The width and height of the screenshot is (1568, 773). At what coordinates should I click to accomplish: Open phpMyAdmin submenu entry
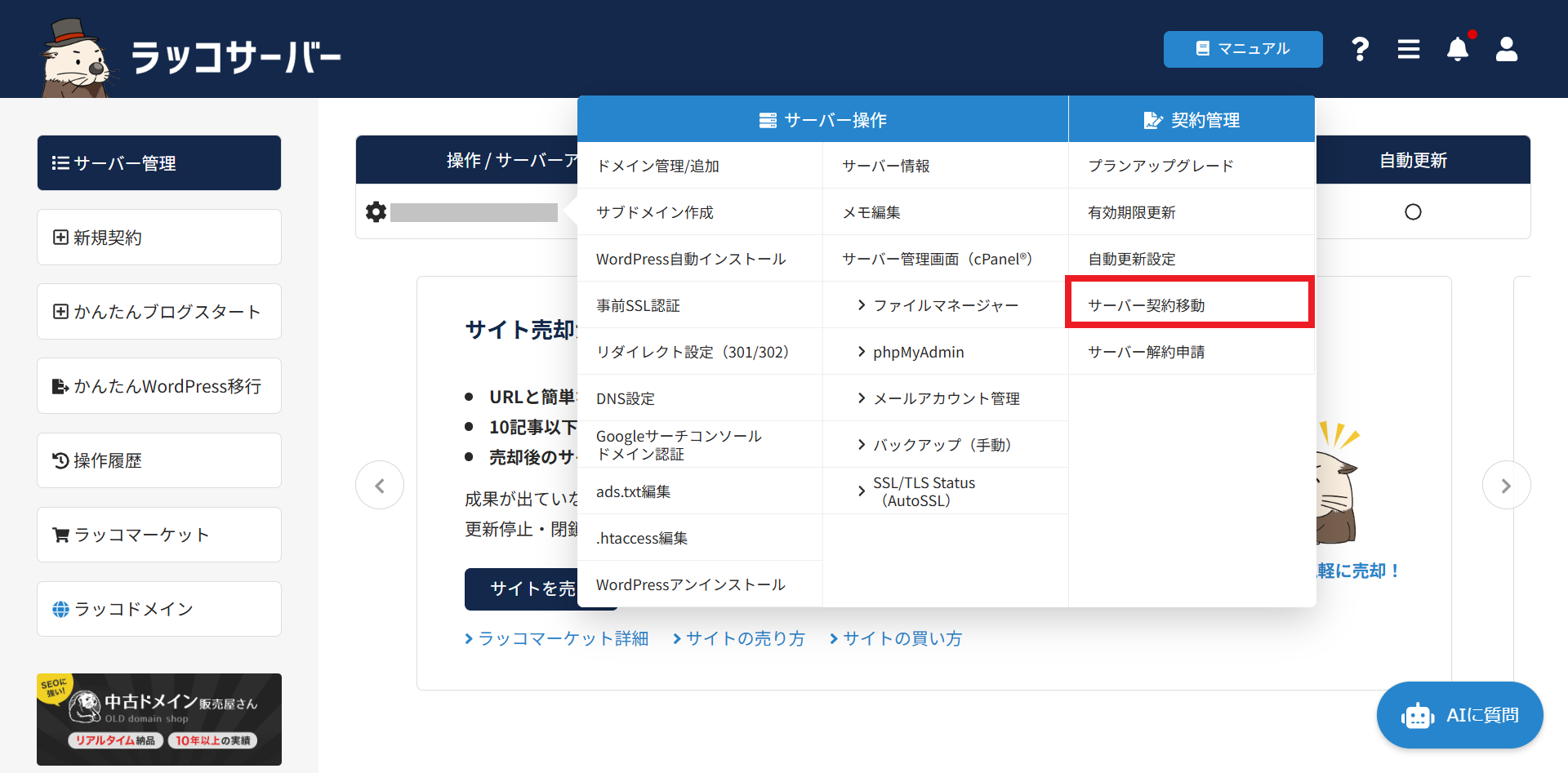[x=946, y=352]
